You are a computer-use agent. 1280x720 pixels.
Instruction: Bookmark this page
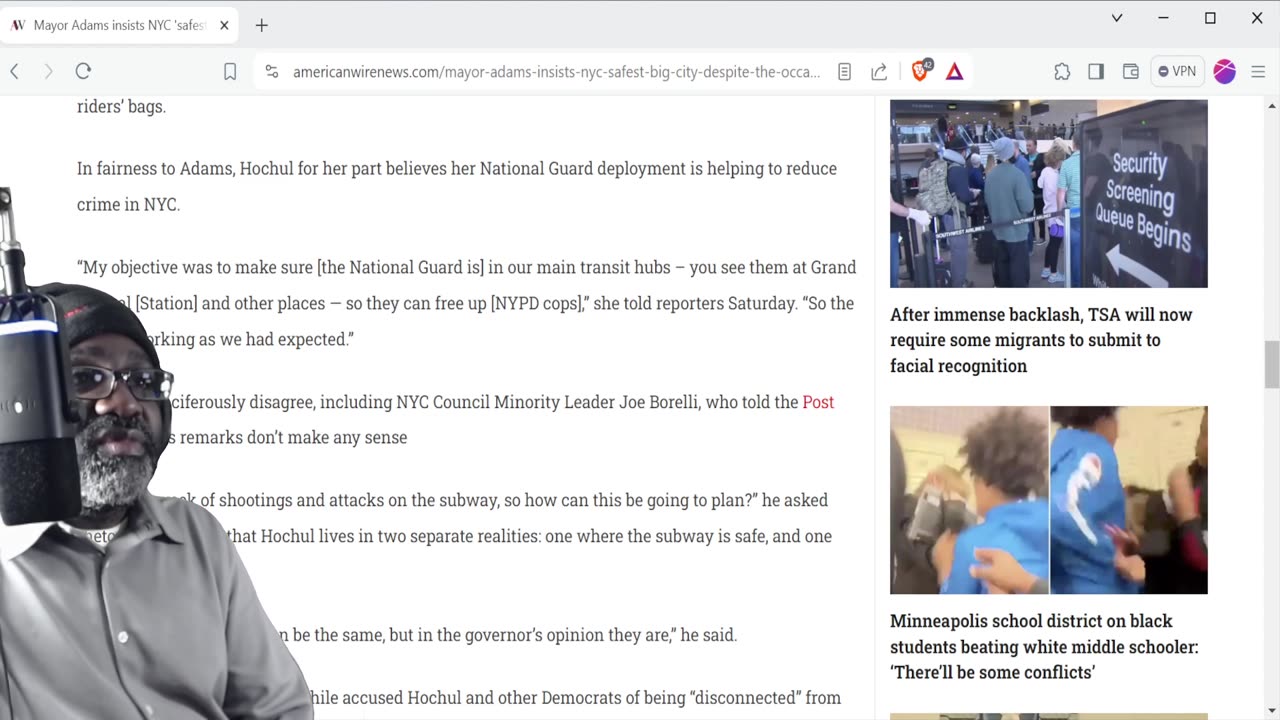pos(230,72)
